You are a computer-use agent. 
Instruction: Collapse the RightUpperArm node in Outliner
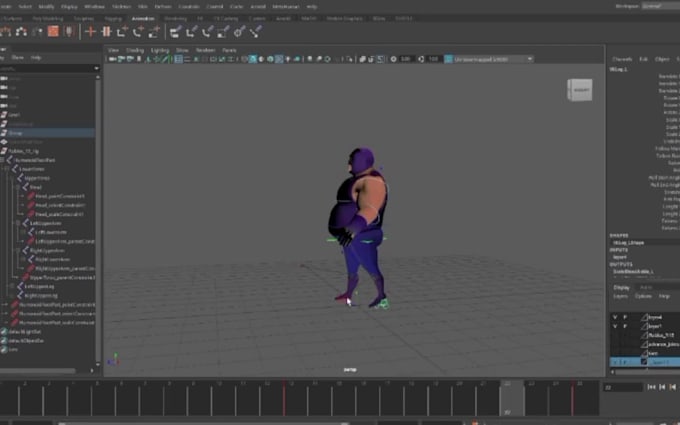coord(18,251)
